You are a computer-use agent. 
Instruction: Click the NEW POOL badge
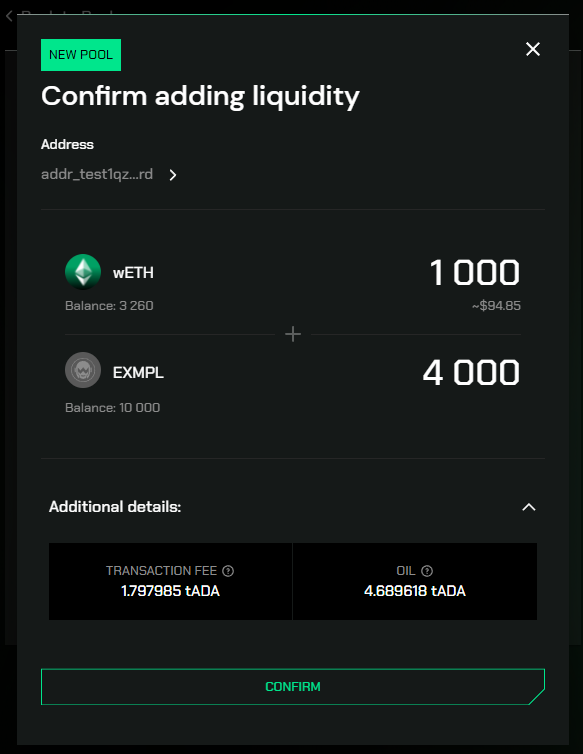(x=81, y=55)
